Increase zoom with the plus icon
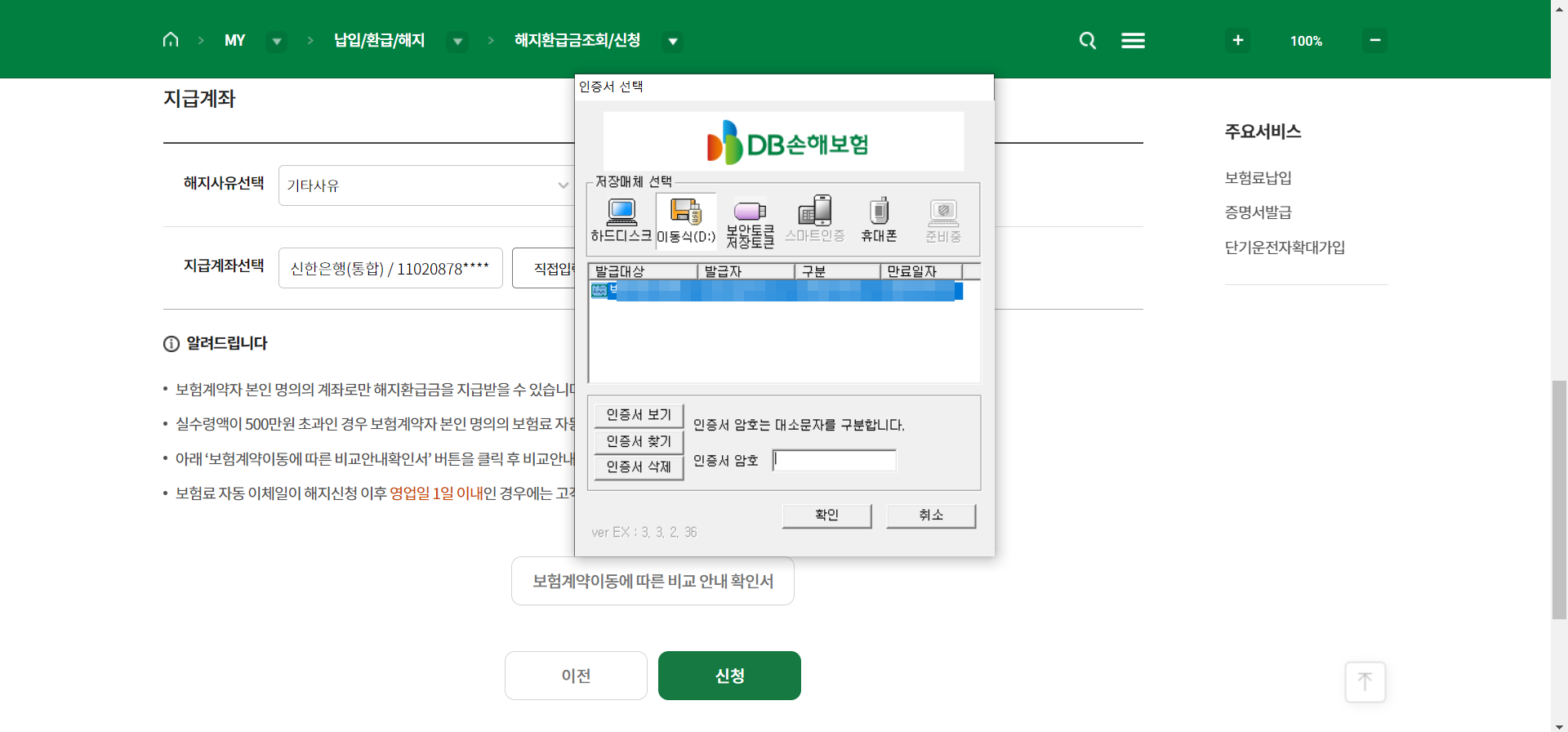The height and width of the screenshot is (732, 1568). point(1237,40)
